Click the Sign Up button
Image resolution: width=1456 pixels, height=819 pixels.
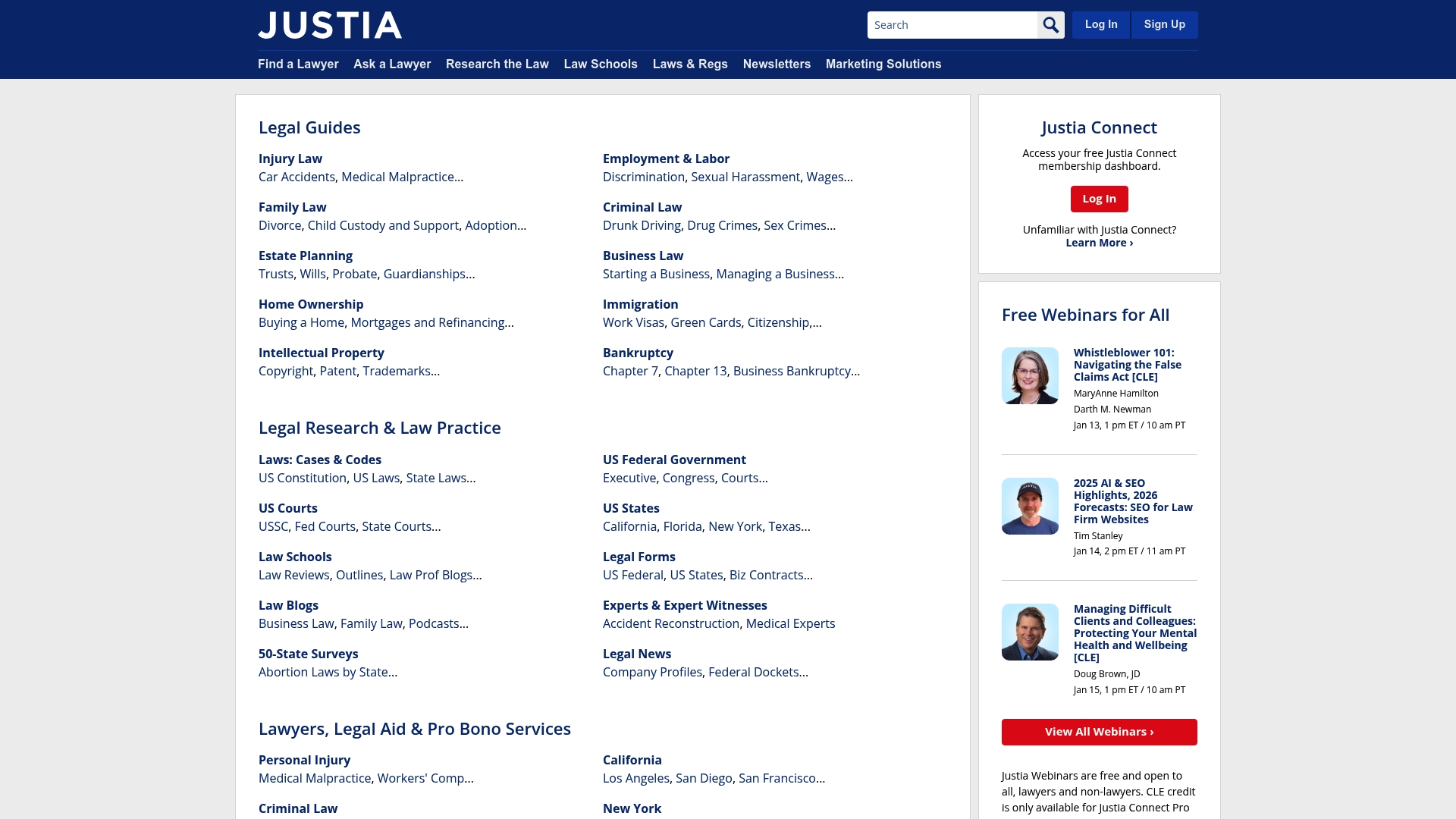click(x=1164, y=24)
